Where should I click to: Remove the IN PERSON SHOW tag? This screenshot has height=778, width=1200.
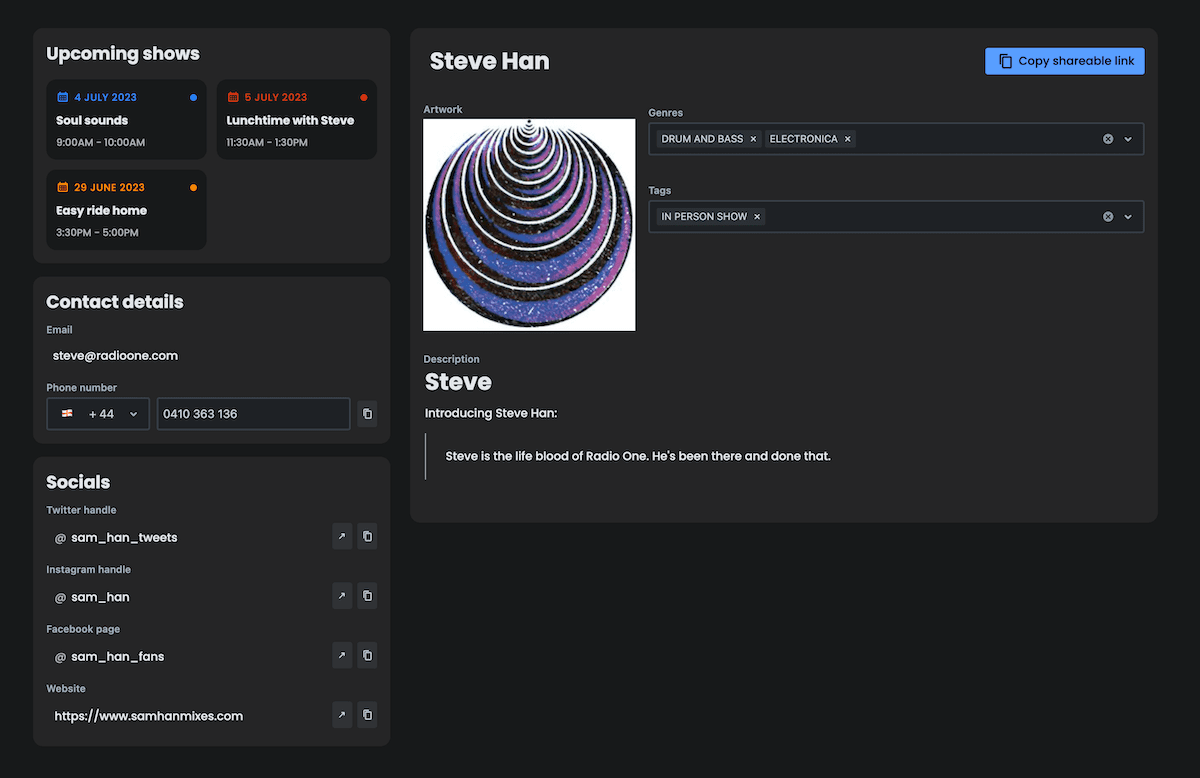point(757,216)
